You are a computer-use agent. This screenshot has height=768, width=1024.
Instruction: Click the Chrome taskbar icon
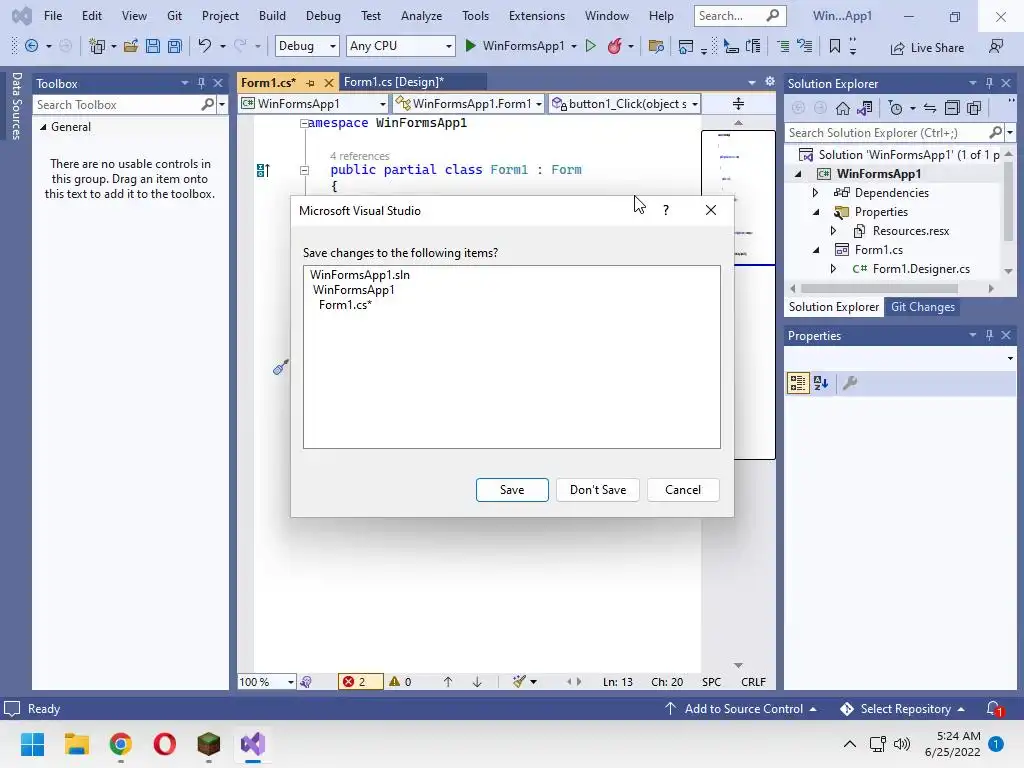point(120,744)
